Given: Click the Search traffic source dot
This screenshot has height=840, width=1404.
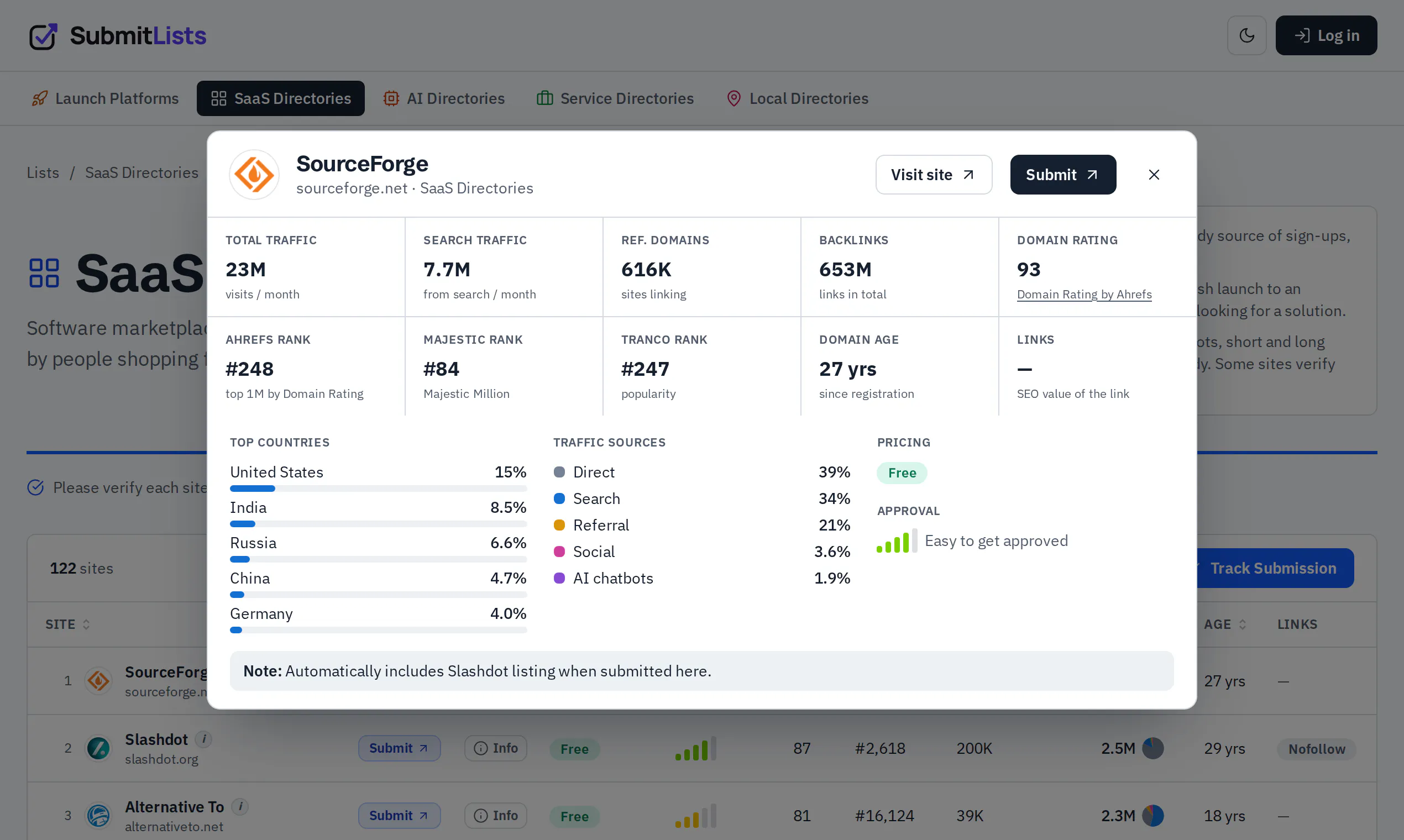Looking at the screenshot, I should pyautogui.click(x=559, y=498).
